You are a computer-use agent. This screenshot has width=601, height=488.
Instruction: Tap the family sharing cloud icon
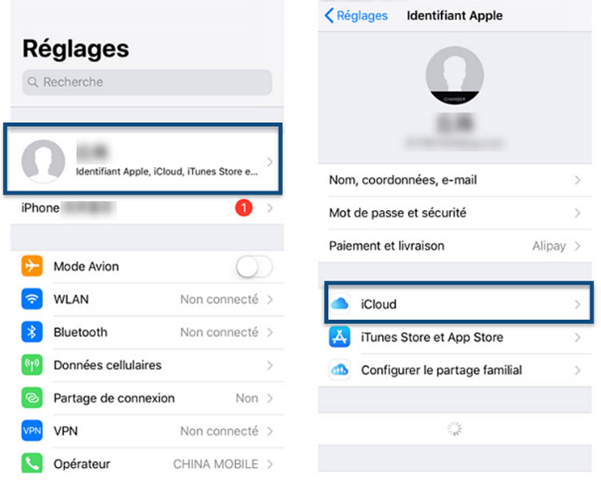pos(340,370)
